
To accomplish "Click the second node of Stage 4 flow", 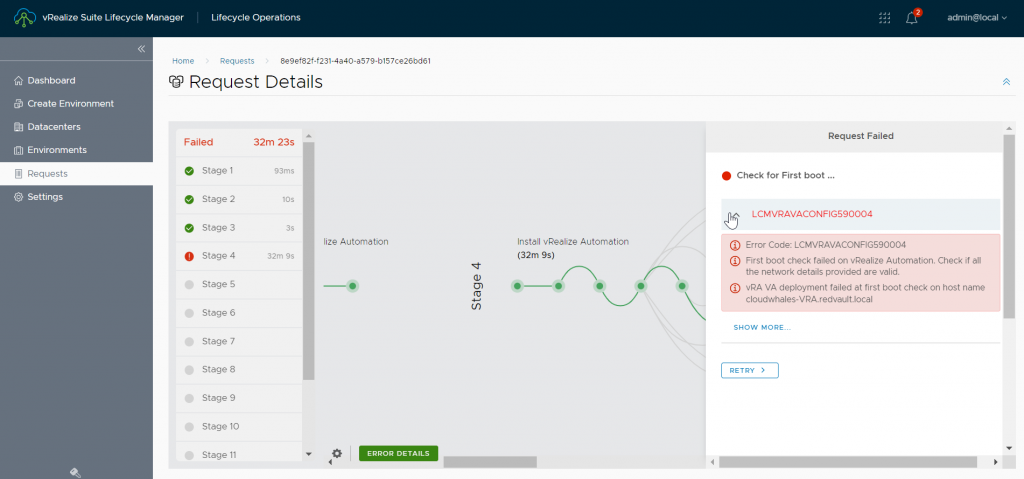I will pos(558,286).
